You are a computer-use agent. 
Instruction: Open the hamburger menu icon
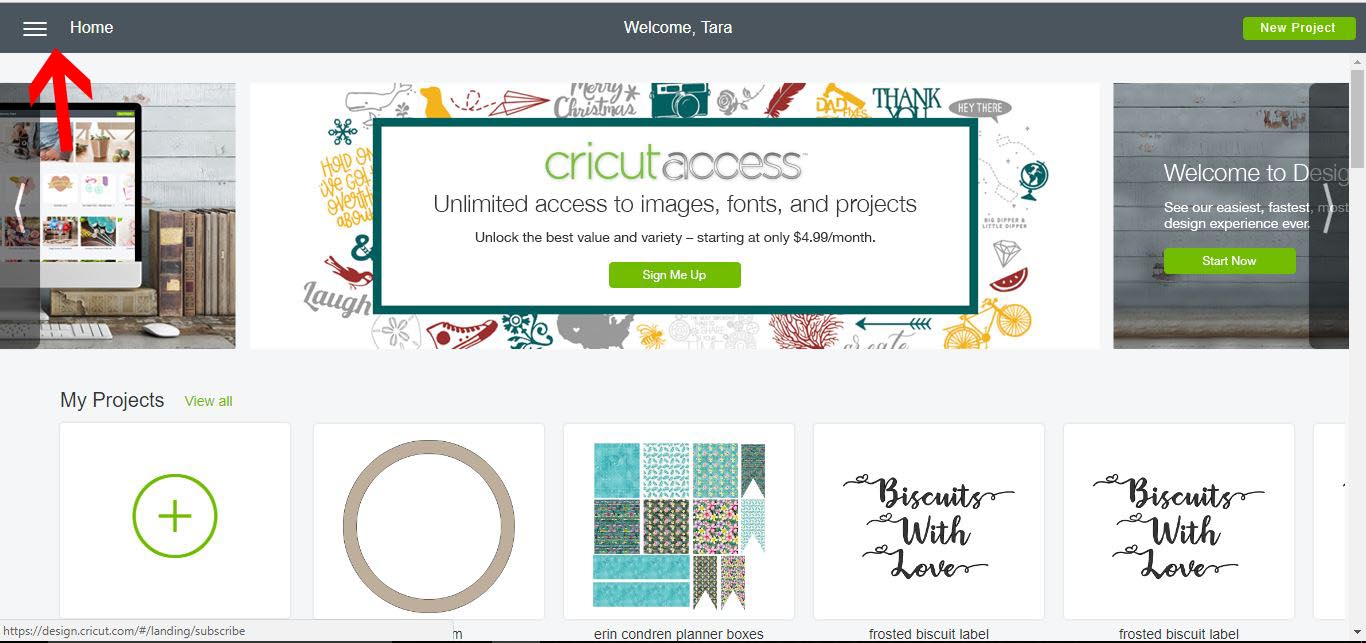tap(35, 29)
